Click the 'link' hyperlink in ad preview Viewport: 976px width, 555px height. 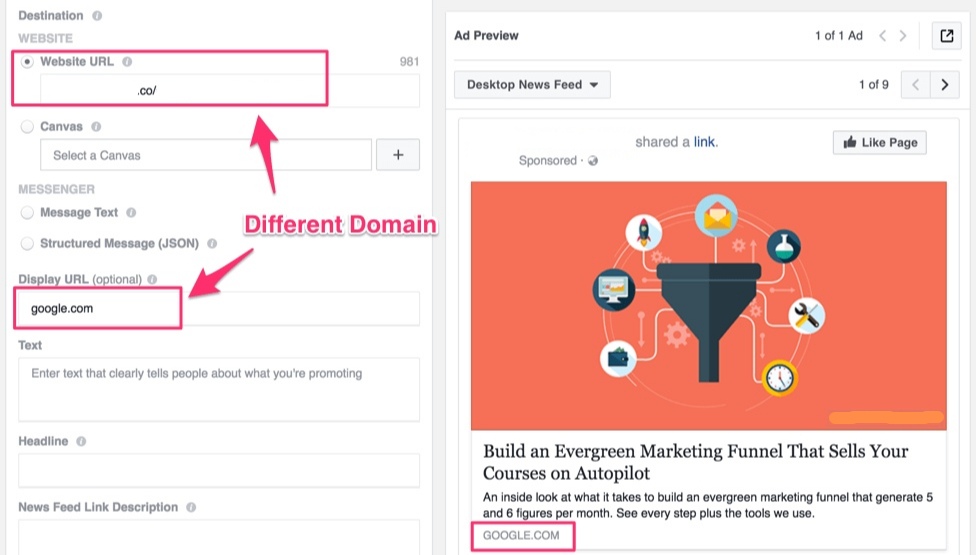[x=704, y=142]
